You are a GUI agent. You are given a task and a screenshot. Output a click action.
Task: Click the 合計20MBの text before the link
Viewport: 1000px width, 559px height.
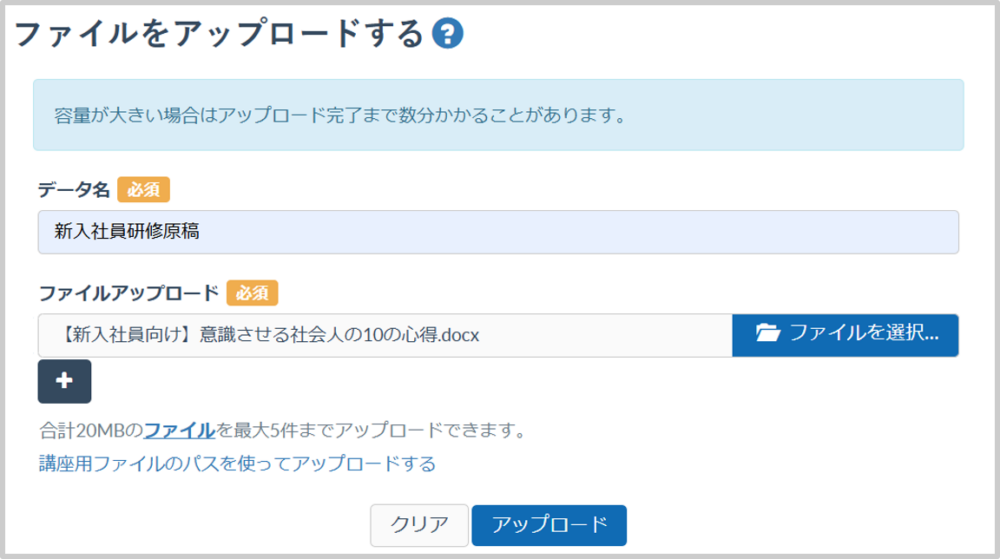pos(90,431)
